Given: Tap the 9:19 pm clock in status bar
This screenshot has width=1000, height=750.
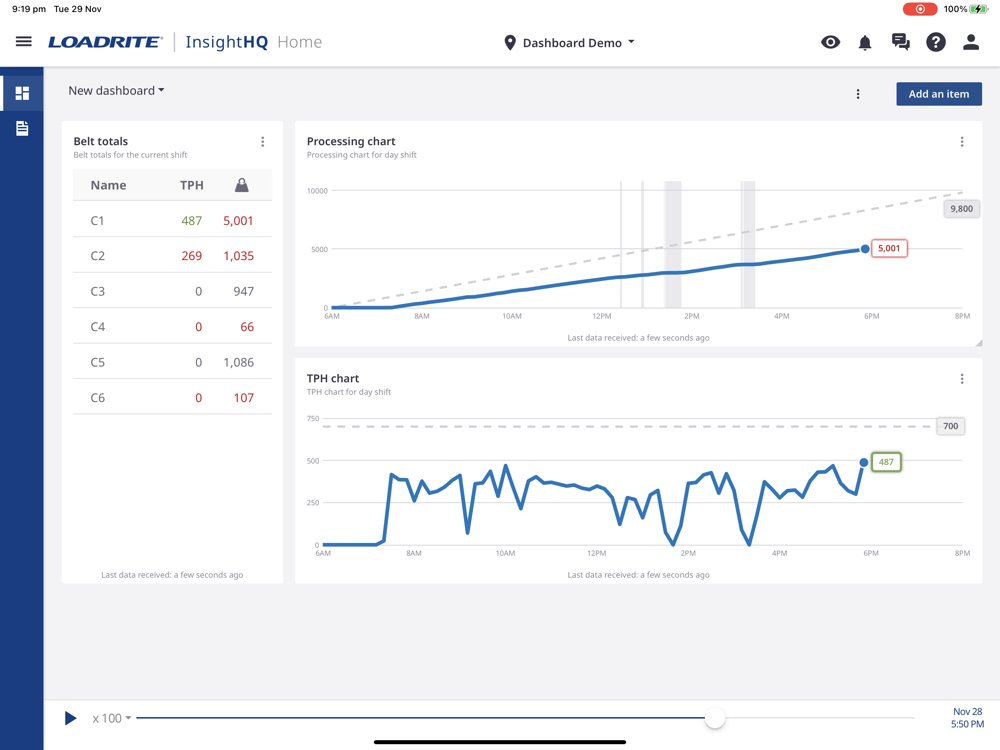Looking at the screenshot, I should point(29,9).
